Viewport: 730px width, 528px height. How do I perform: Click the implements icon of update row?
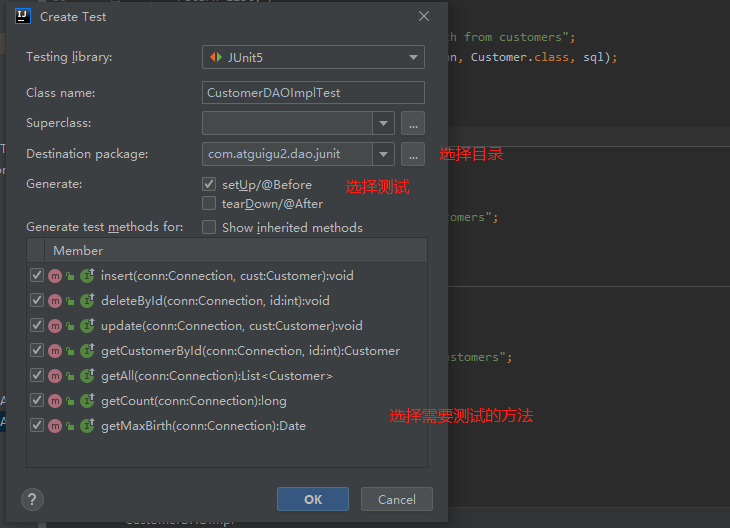point(88,325)
